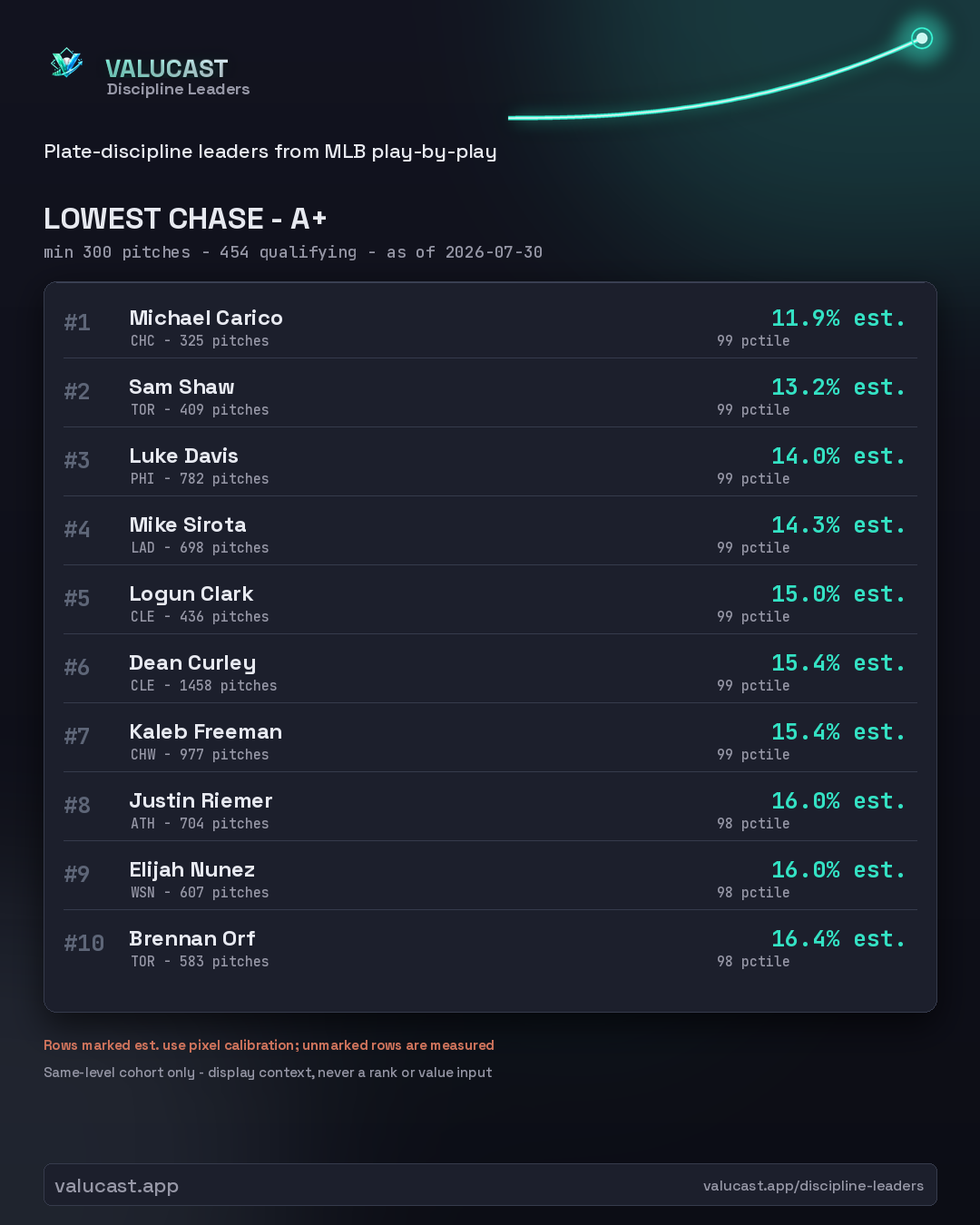Select Logun Clark player name

191,594
